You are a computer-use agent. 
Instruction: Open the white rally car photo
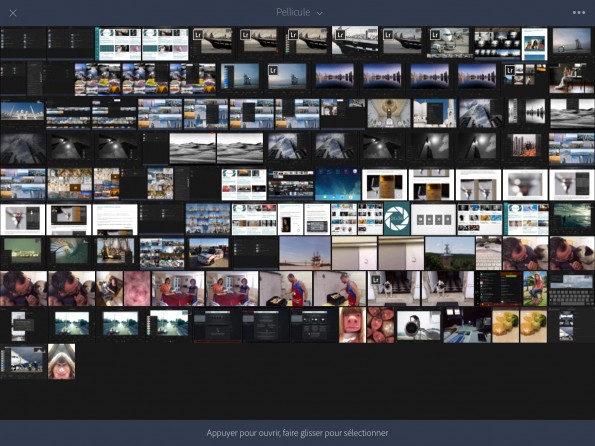[x=209, y=253]
